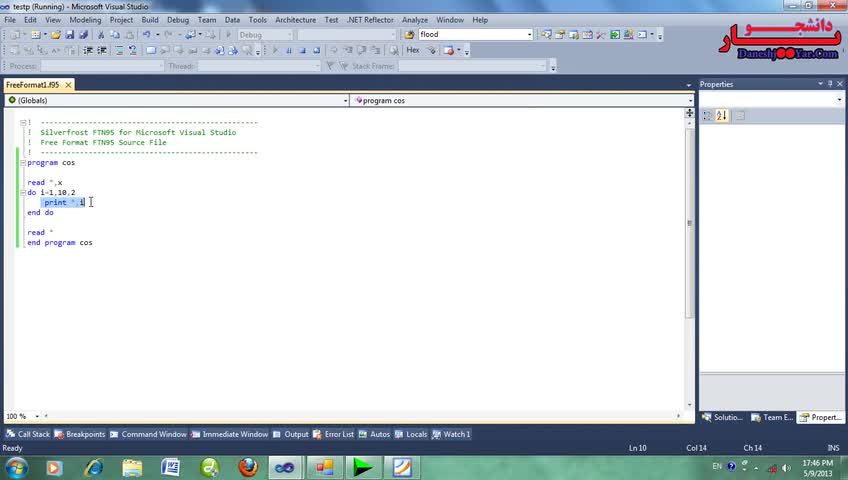Comment out the selected lines icon
Viewport: 848px width, 480px height.
tap(119, 50)
